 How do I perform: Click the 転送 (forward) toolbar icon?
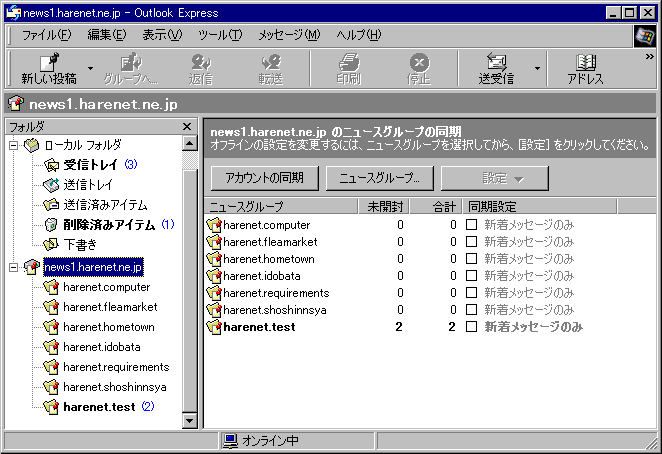point(271,63)
